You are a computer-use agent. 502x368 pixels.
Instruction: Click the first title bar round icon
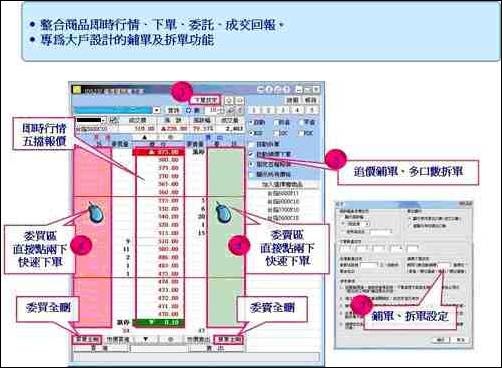261,89
